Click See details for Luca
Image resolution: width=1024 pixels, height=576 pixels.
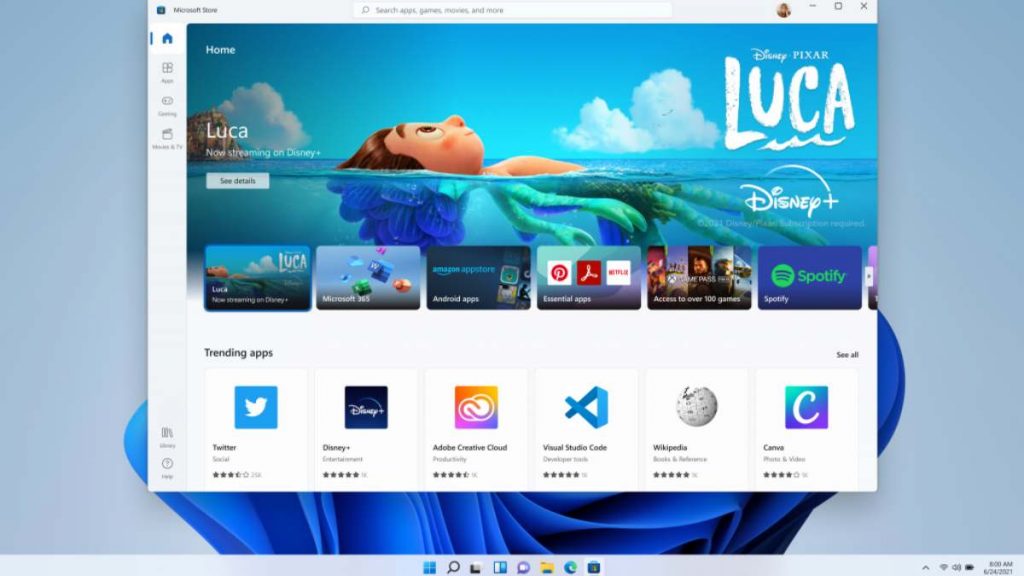(238, 181)
